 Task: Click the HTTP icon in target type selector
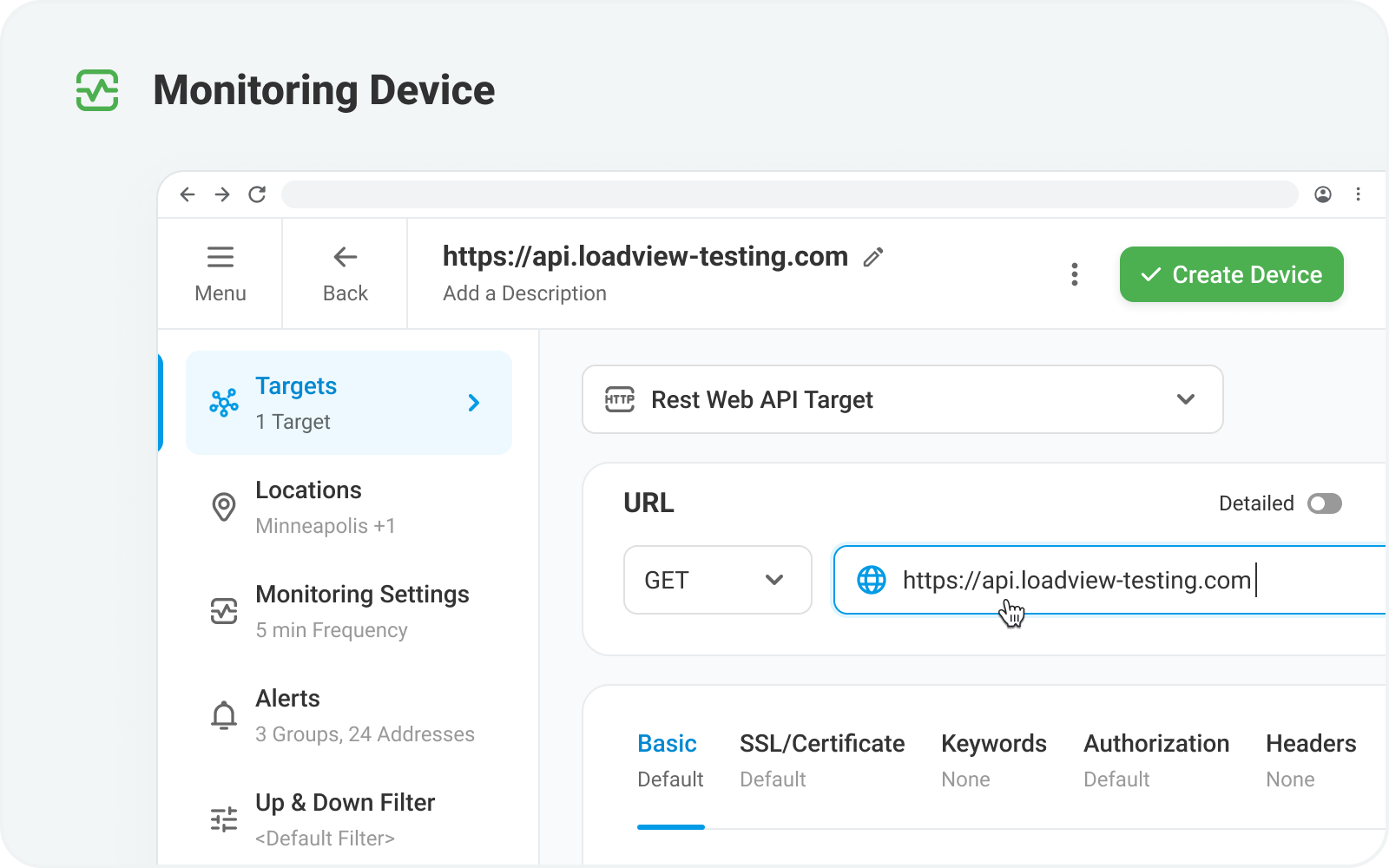tap(620, 399)
